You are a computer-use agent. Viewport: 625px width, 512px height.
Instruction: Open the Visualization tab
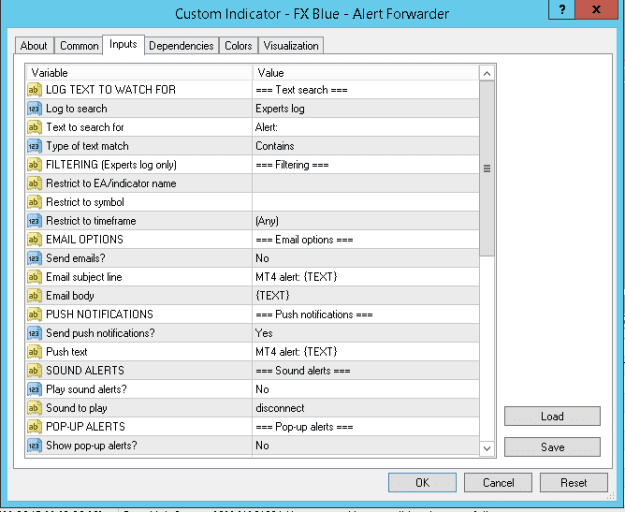291,46
